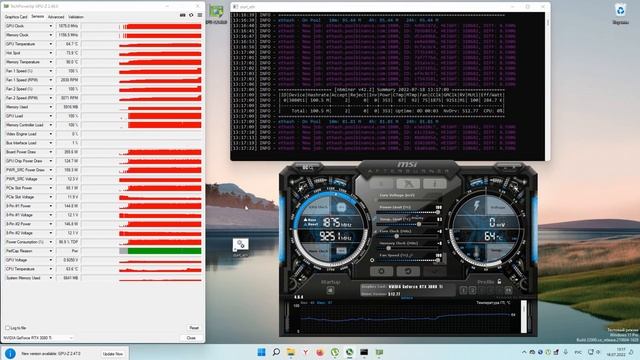Screen dimensions: 640x360
Task: Reset Afterburner settings to default
Action: pyautogui.click(x=408, y=271)
